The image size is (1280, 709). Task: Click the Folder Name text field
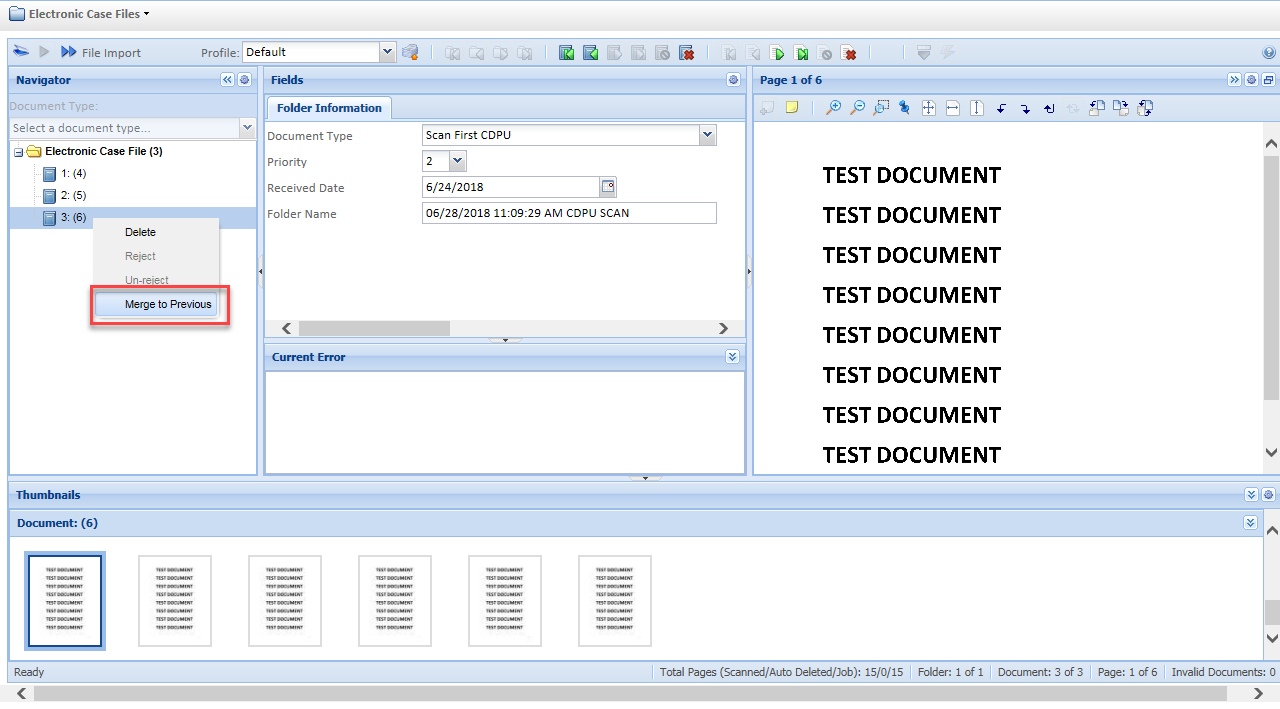click(x=568, y=213)
